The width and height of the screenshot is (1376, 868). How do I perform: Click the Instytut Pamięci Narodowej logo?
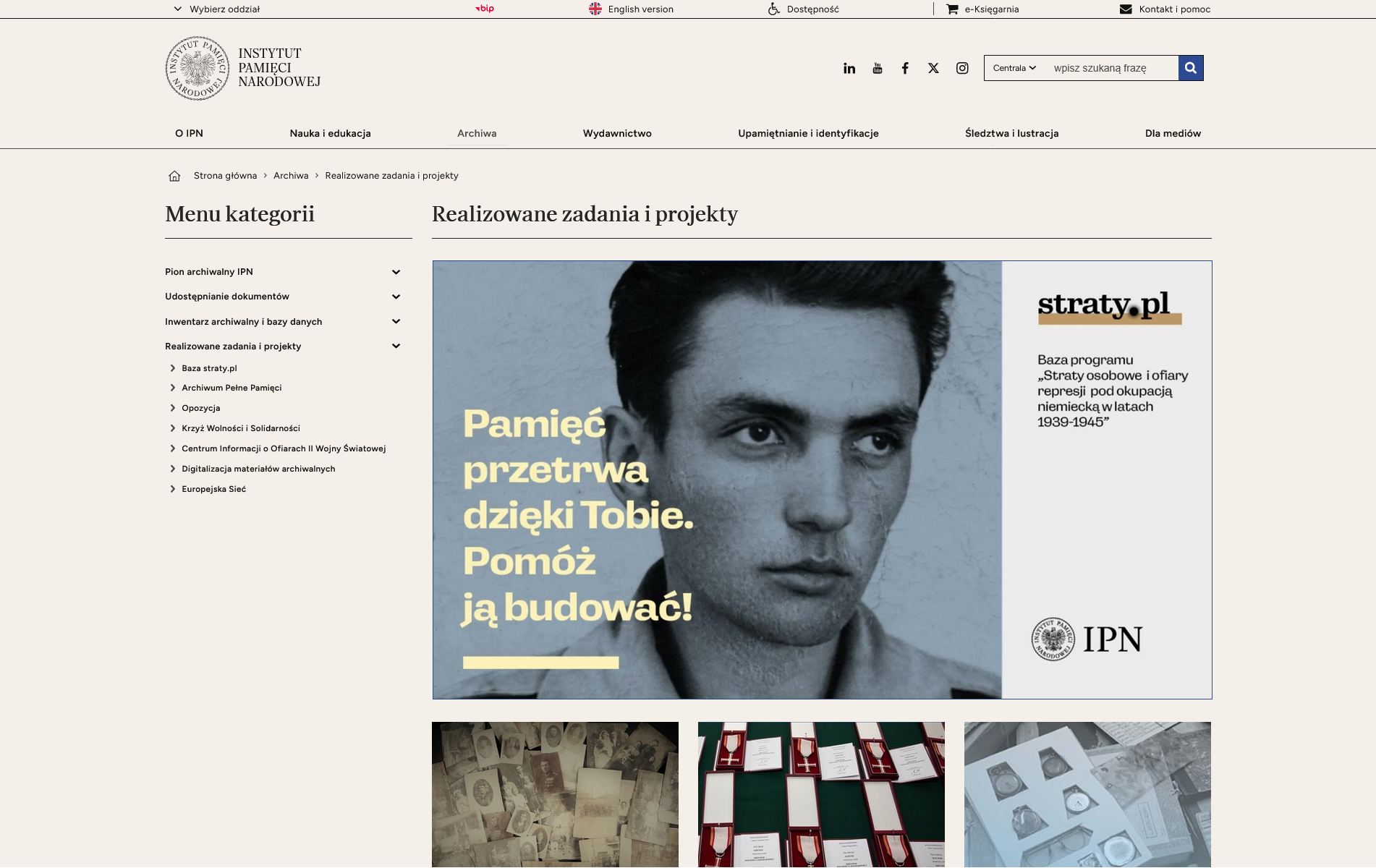[243, 68]
